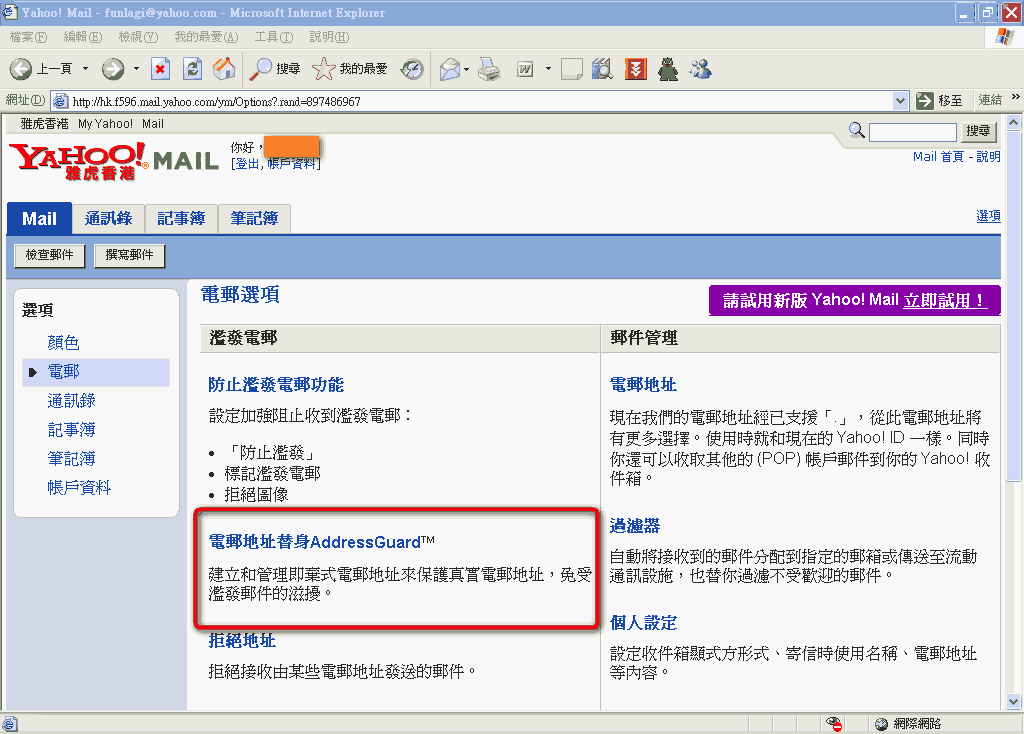Open the History clock icon

(412, 69)
